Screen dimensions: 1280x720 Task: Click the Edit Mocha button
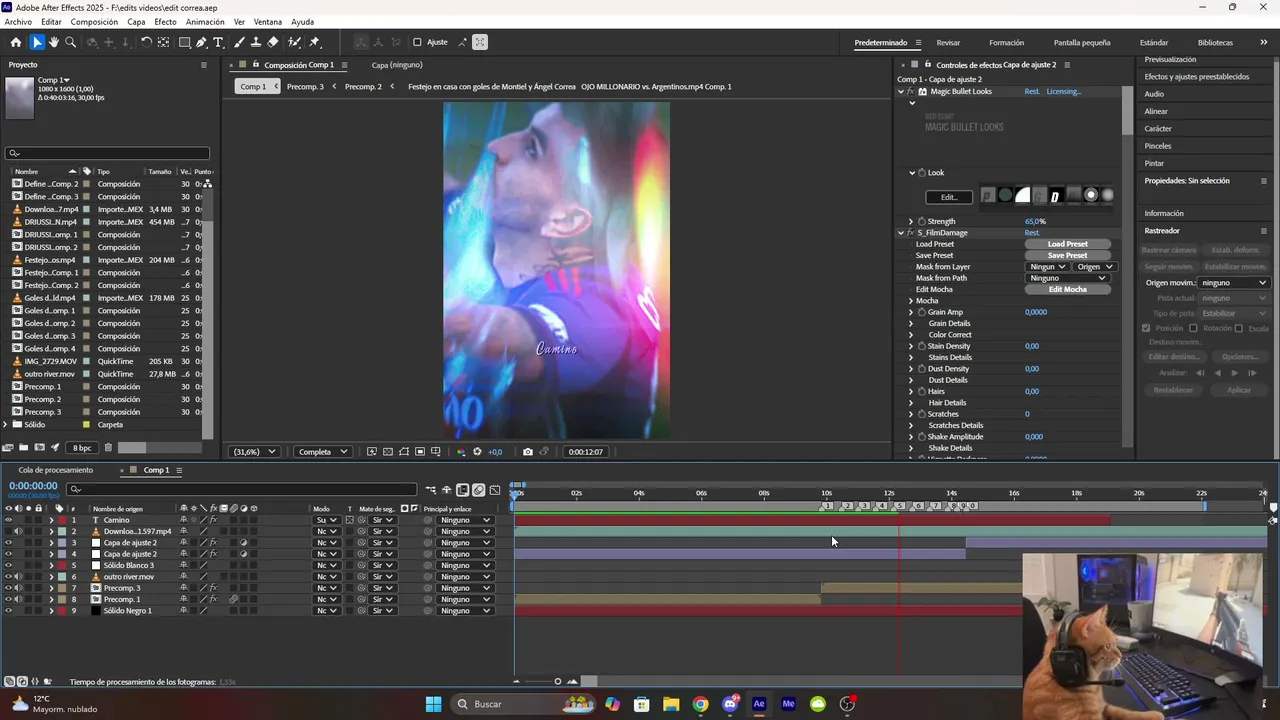[1067, 289]
